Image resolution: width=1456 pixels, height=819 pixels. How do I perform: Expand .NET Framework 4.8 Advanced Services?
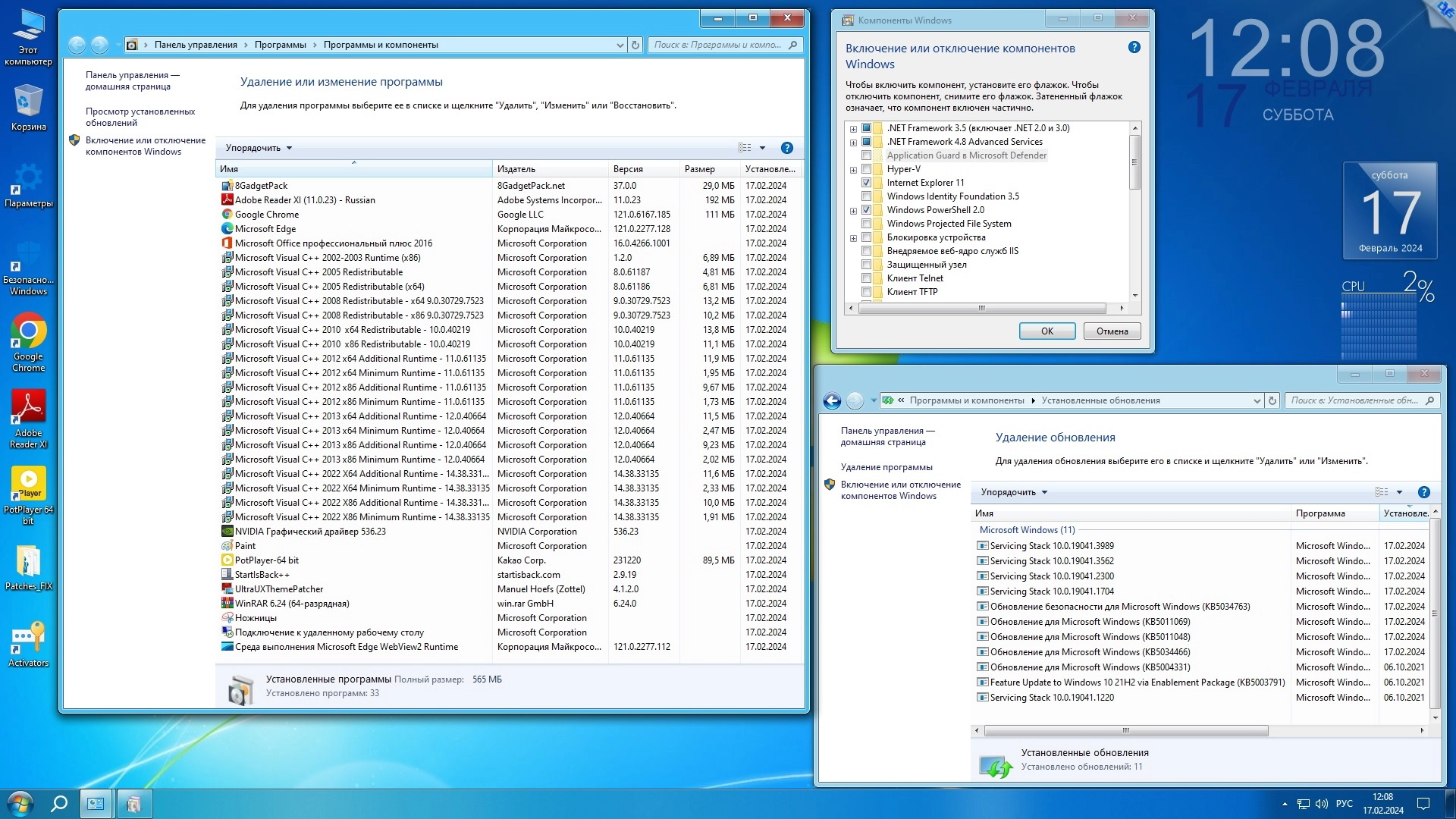pos(853,143)
